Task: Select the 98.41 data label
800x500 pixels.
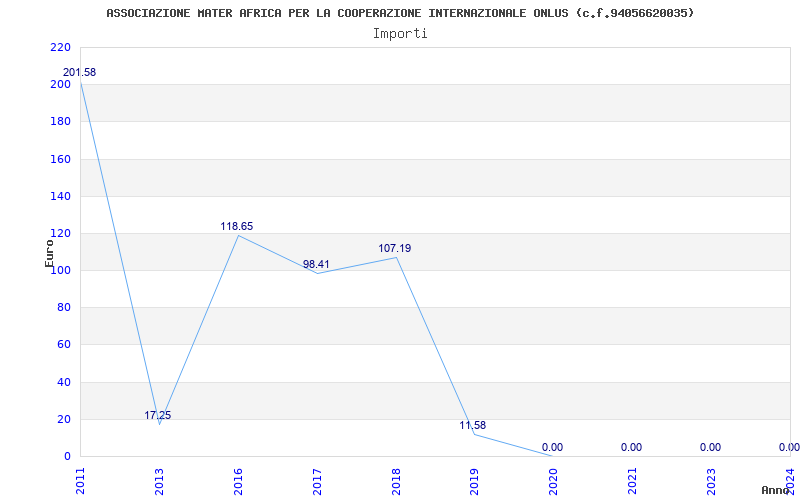Action: tap(316, 264)
